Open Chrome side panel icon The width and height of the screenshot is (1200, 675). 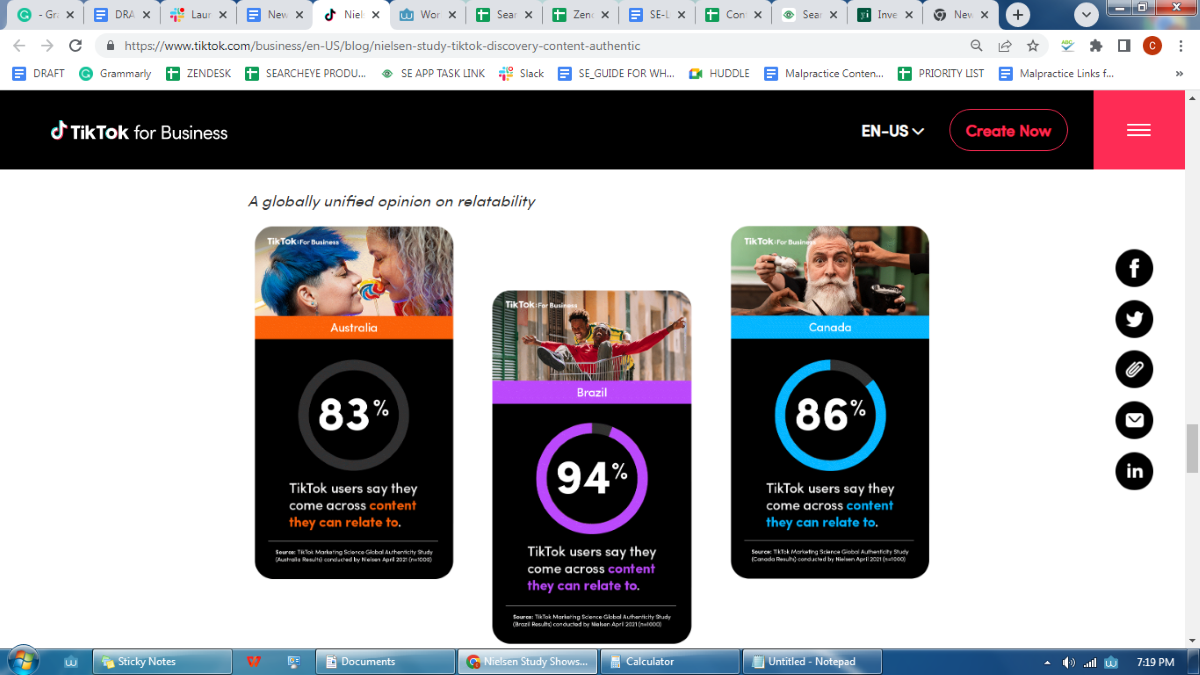1124,46
